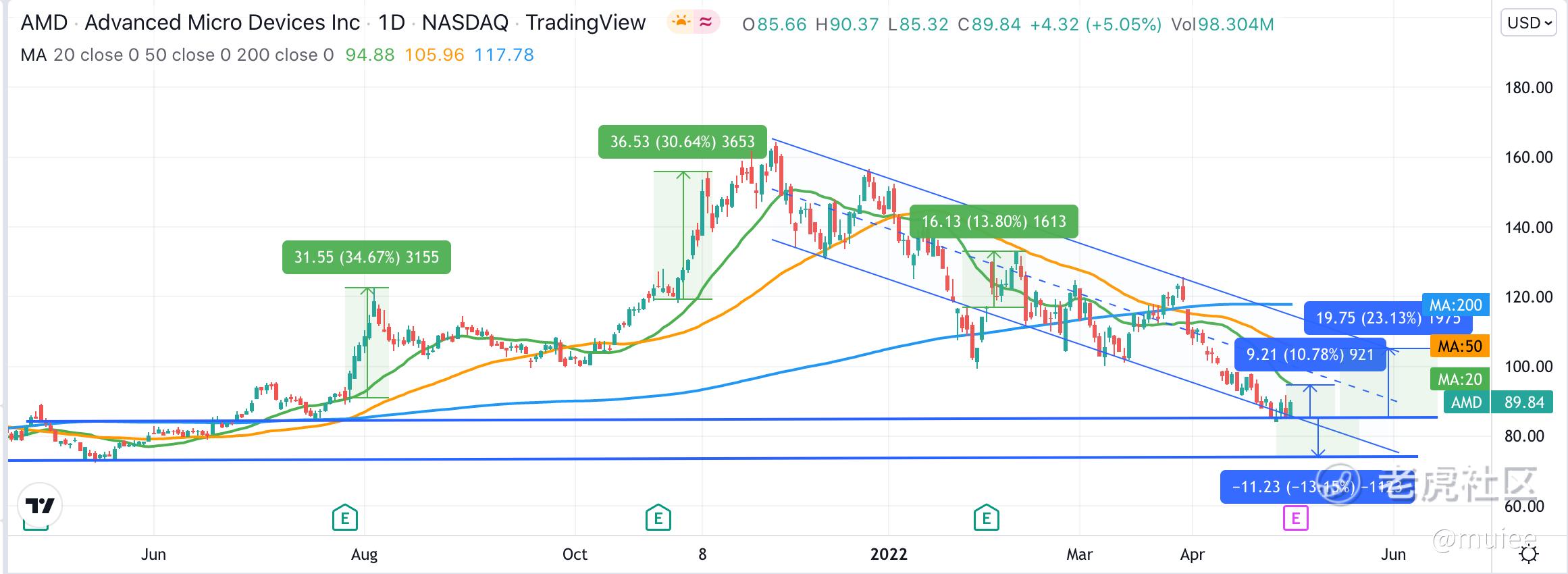
Task: Open the USD currency dropdown
Action: point(1530,23)
